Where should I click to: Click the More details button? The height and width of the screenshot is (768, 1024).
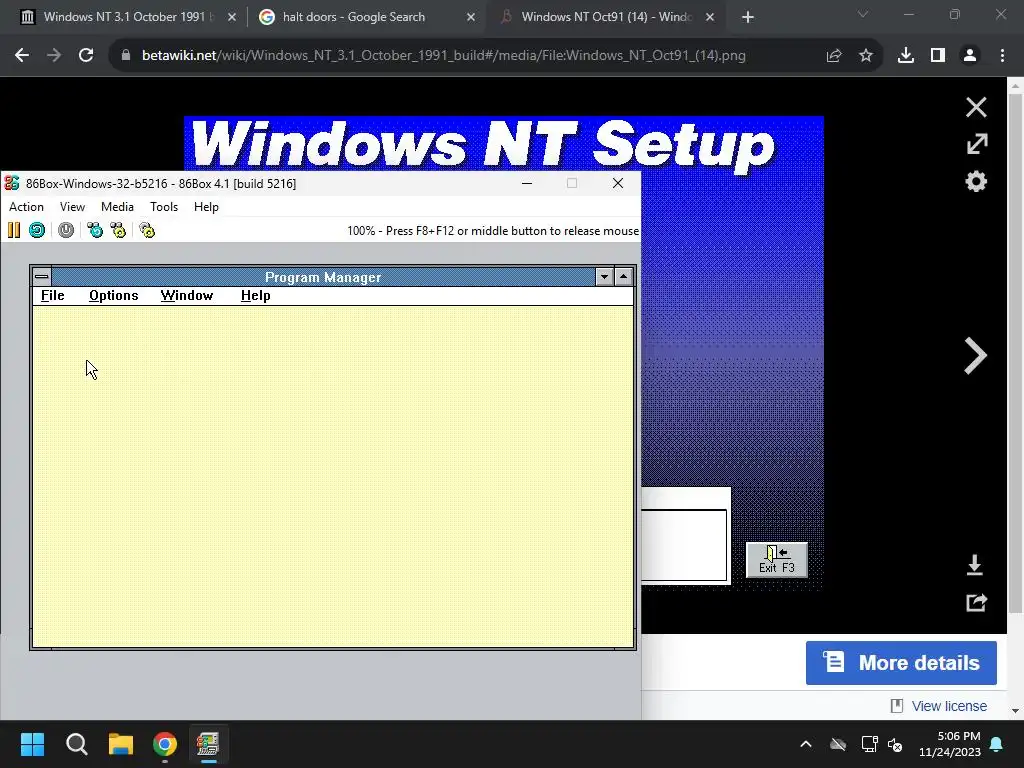tap(901, 663)
